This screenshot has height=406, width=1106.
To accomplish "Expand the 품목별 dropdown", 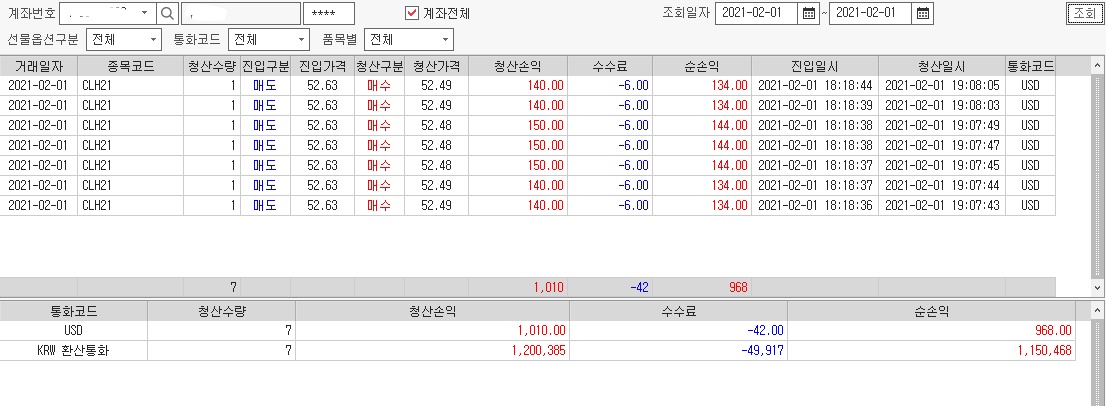I will (x=443, y=40).
